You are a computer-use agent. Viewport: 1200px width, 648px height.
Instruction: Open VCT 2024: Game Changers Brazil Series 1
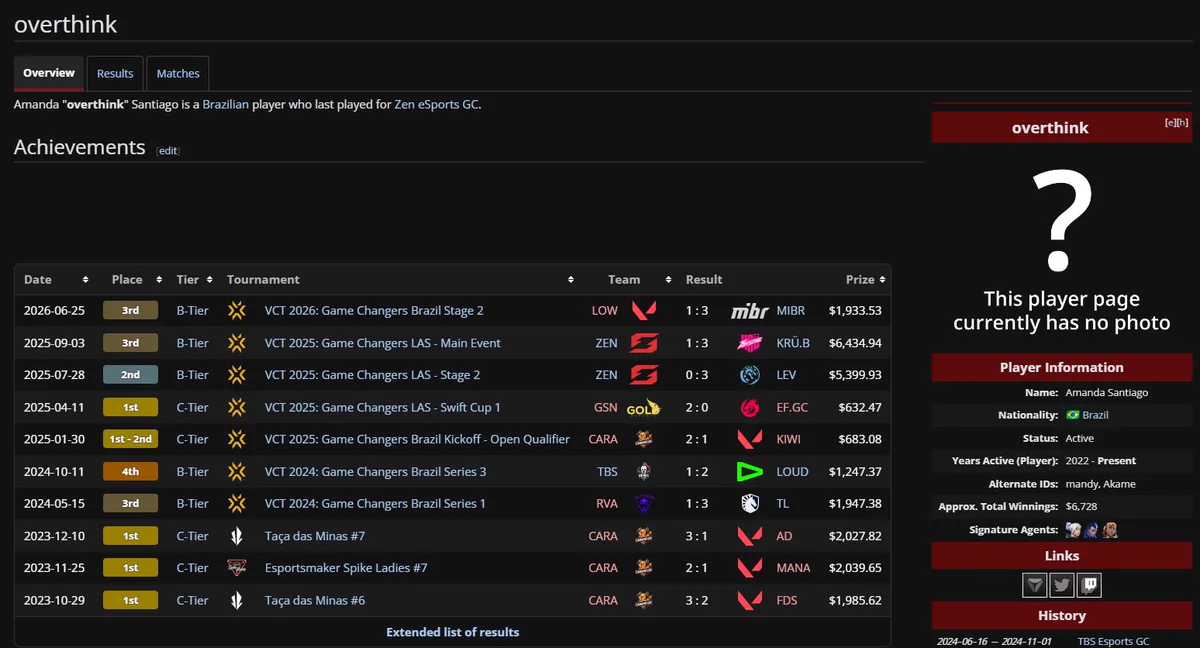click(x=375, y=503)
